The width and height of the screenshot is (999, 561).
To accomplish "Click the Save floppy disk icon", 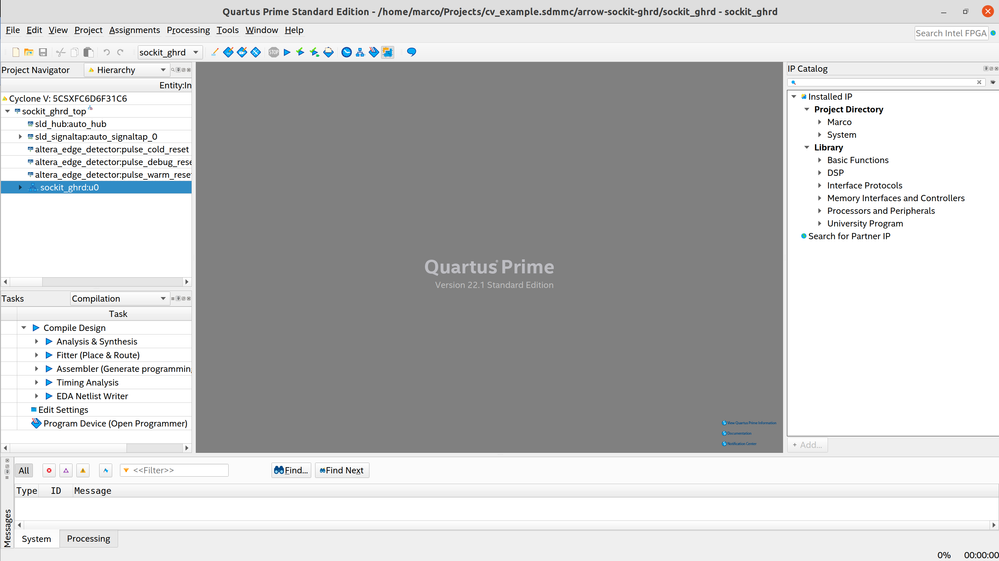I will 43,52.
